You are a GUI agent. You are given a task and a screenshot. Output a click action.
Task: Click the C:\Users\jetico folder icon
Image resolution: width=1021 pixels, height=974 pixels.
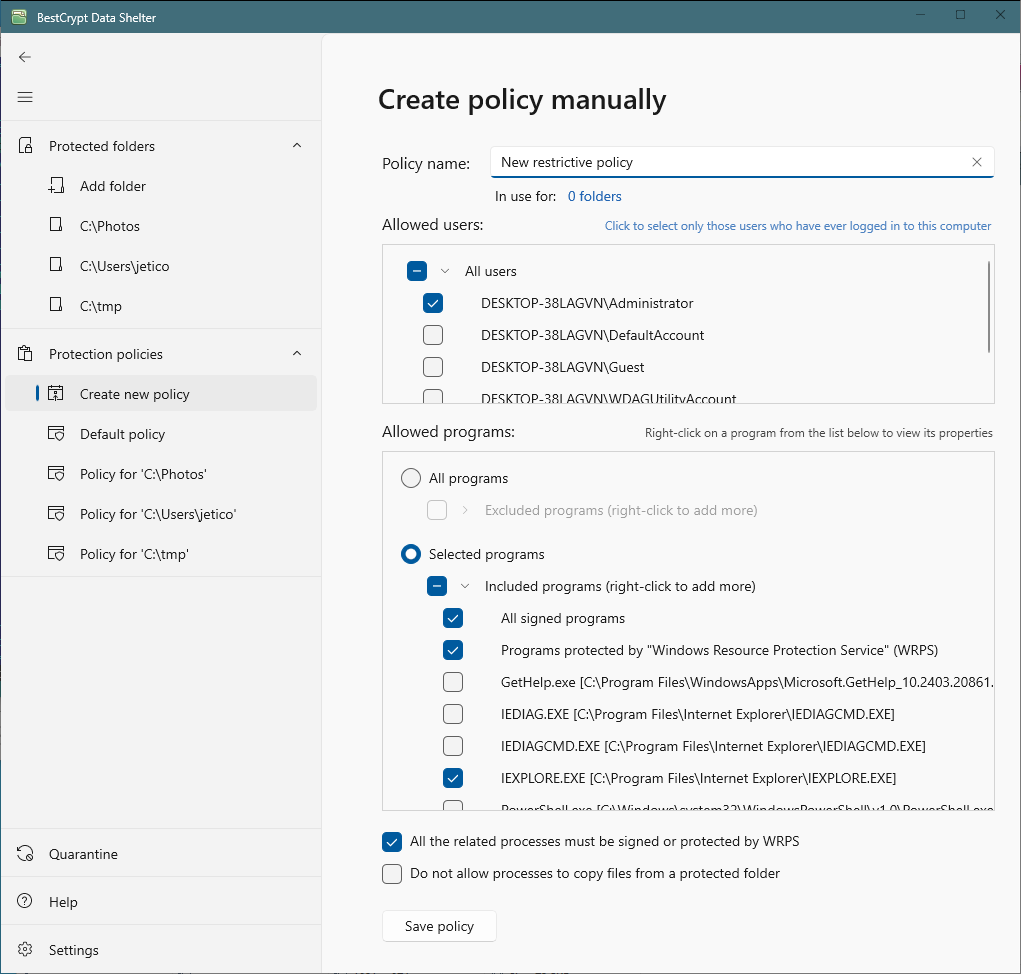(57, 264)
